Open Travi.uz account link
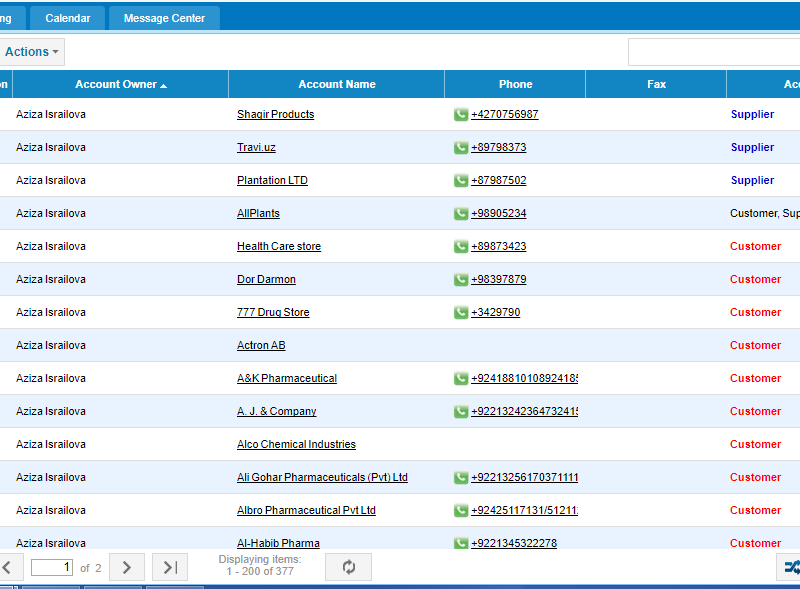This screenshot has width=800, height=589. coord(256,148)
